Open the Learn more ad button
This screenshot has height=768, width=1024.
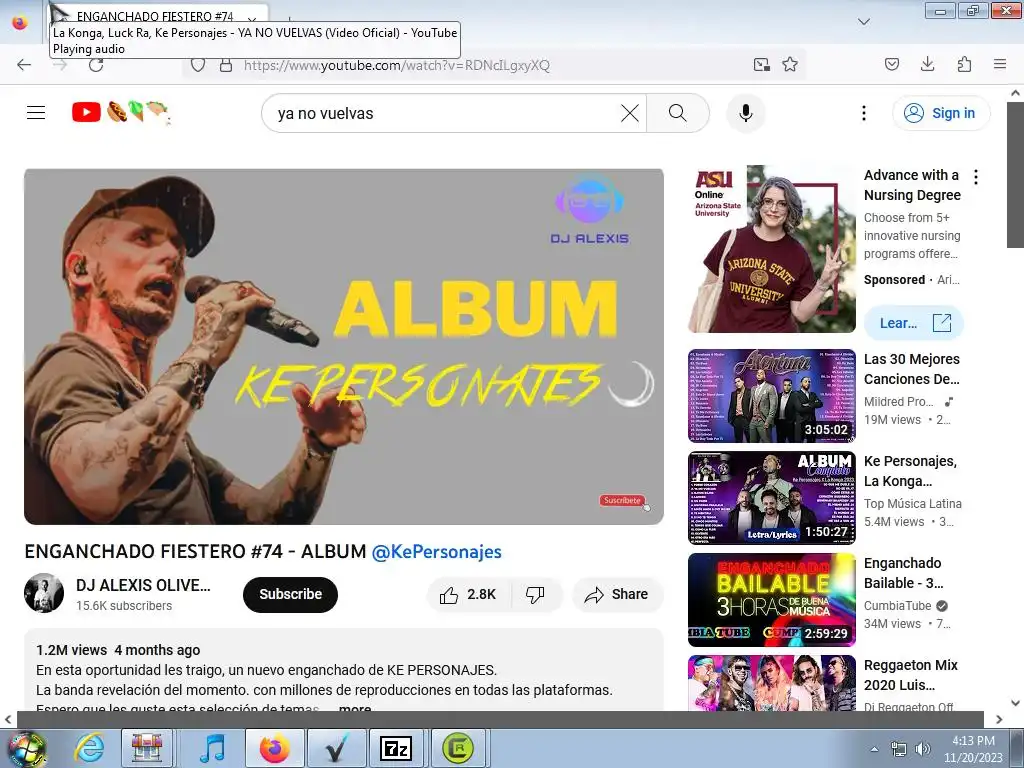pyautogui.click(x=914, y=323)
